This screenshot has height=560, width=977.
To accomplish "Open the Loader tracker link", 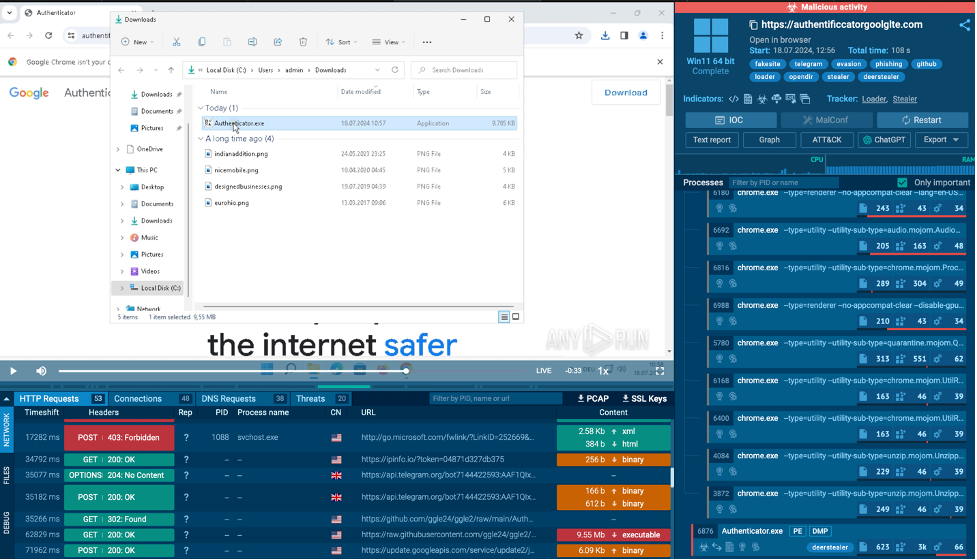I will 874,99.
